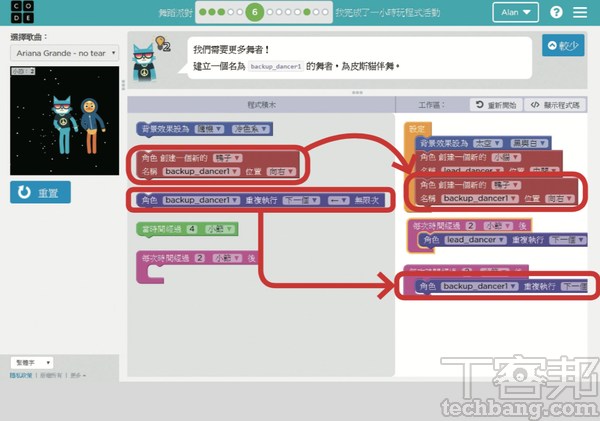Open 小節 dropdown in the green toolbox block
This screenshot has height=421, width=600.
(219, 229)
